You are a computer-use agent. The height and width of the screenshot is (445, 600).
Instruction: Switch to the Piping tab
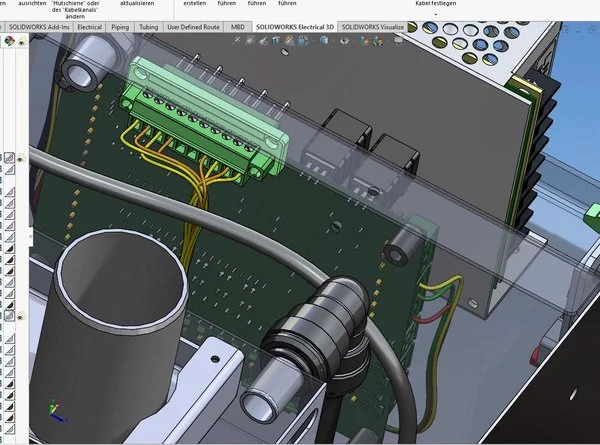(x=120, y=28)
